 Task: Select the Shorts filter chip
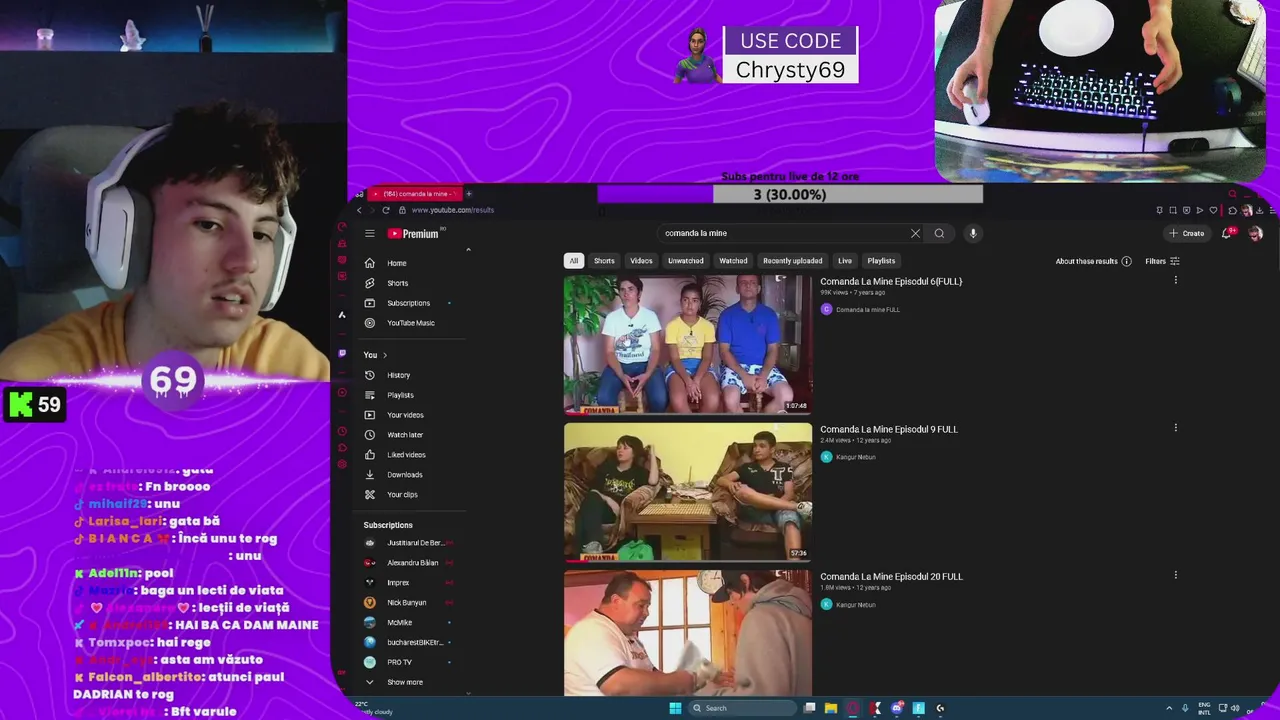click(604, 261)
